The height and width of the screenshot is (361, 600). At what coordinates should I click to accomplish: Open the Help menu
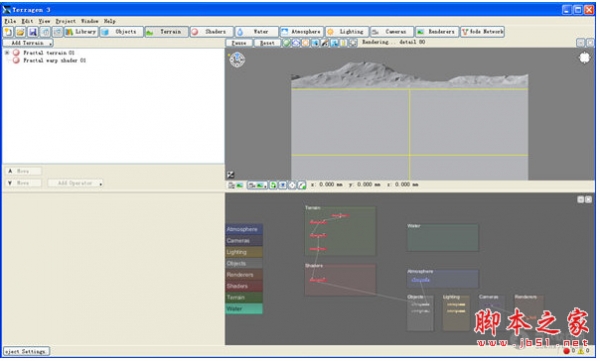click(109, 21)
